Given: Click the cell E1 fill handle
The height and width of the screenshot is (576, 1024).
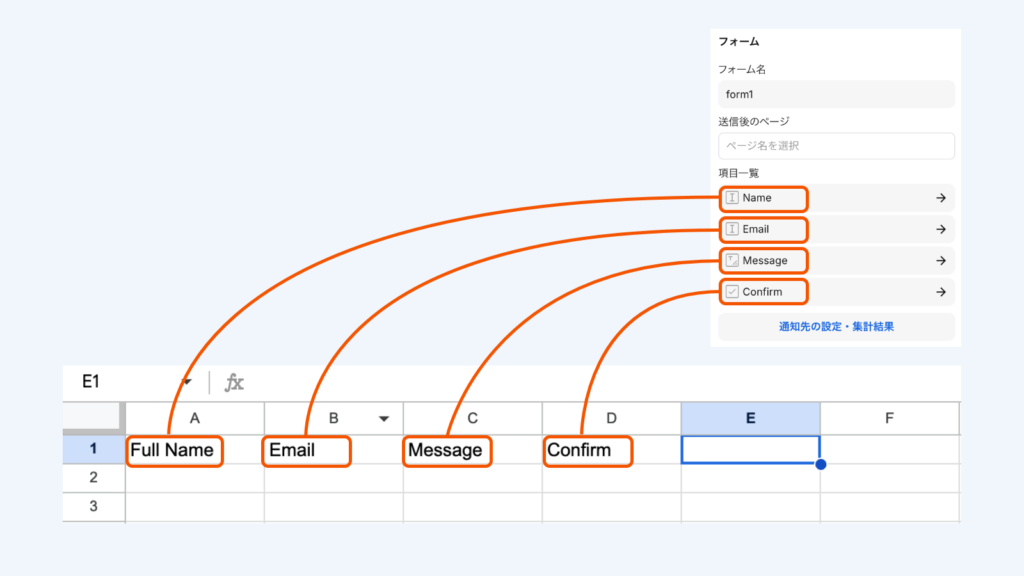Looking at the screenshot, I should pos(821,464).
